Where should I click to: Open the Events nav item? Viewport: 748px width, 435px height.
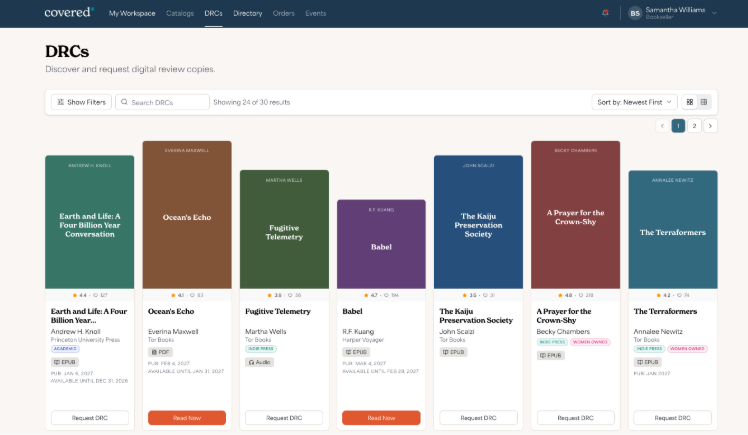pyautogui.click(x=315, y=13)
